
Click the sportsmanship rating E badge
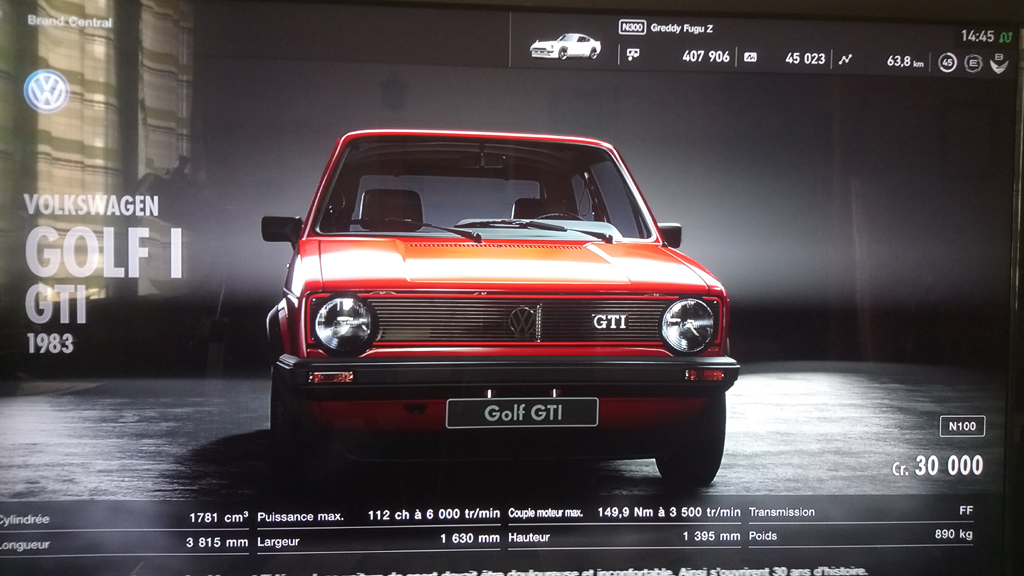click(973, 63)
